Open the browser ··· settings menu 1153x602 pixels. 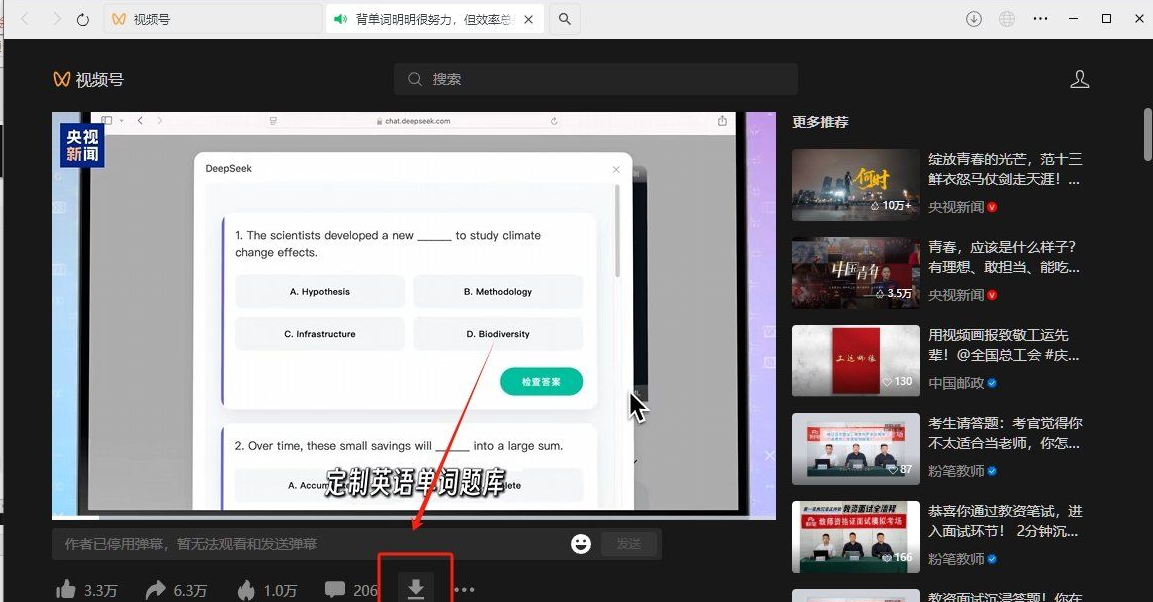pos(1040,18)
